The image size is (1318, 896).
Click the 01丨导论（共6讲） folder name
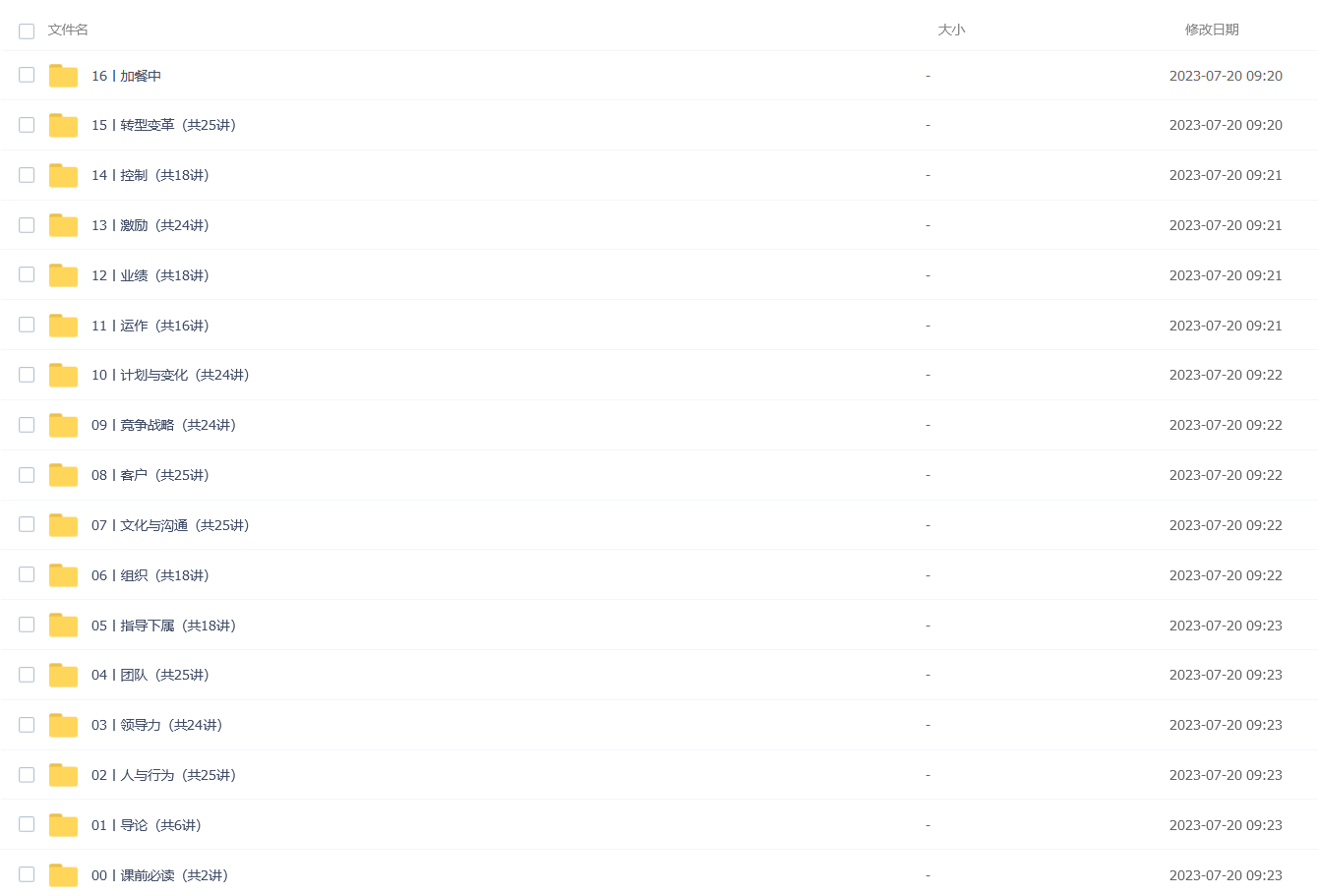147,825
